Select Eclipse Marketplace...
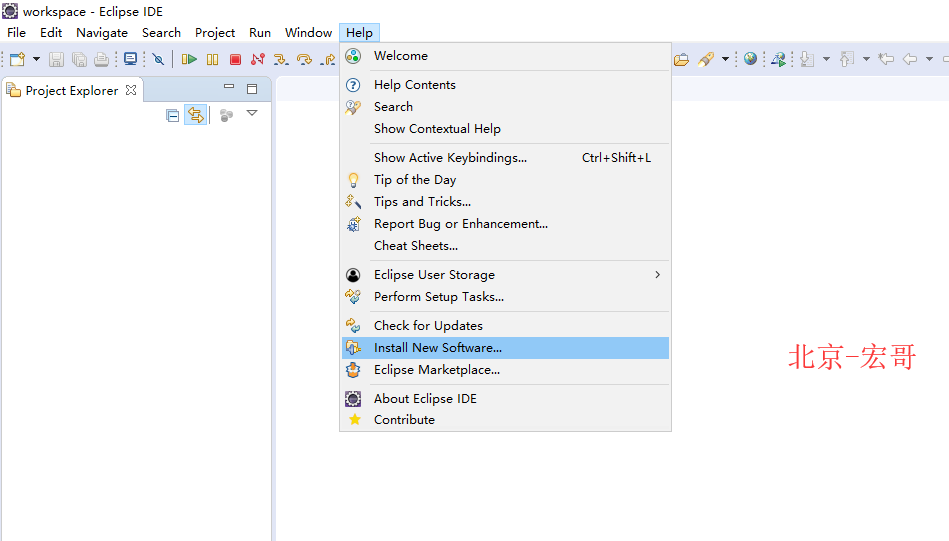 (x=505, y=370)
